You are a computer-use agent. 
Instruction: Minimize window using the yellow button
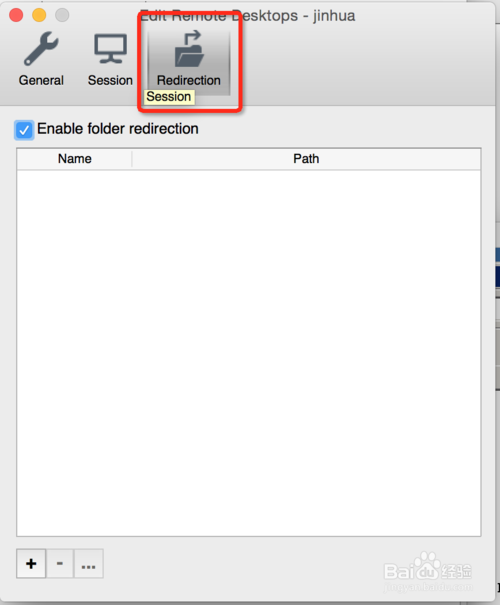click(39, 15)
